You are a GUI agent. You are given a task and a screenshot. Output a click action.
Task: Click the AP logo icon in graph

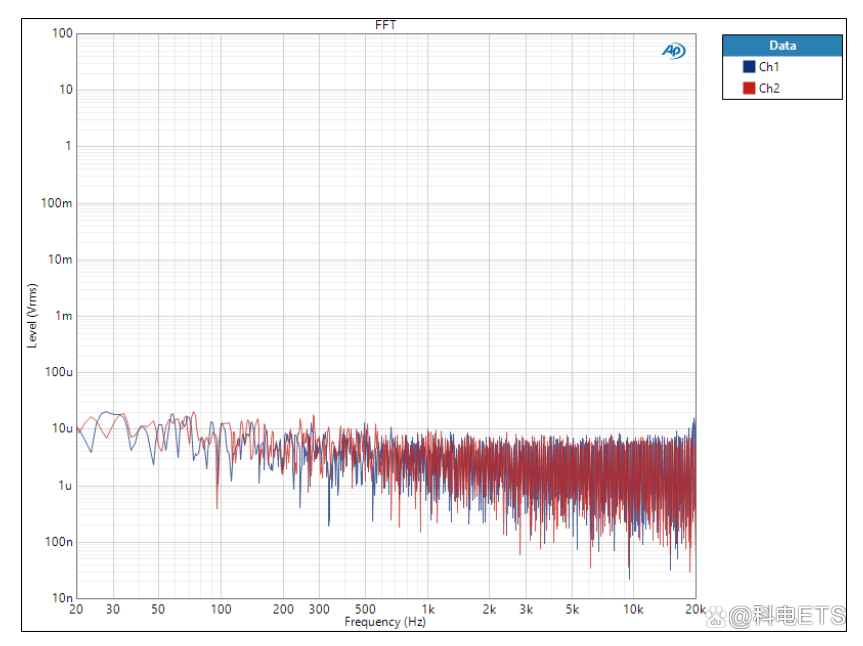674,51
